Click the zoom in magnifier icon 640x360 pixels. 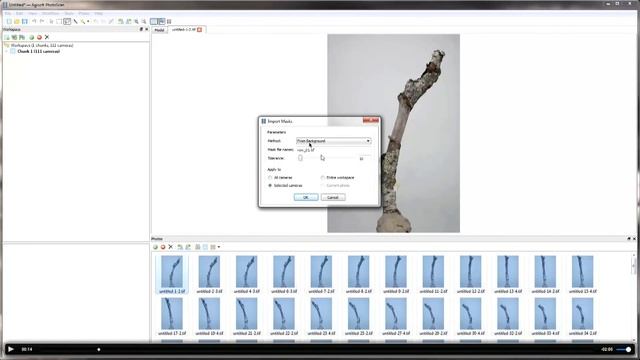(136, 21)
